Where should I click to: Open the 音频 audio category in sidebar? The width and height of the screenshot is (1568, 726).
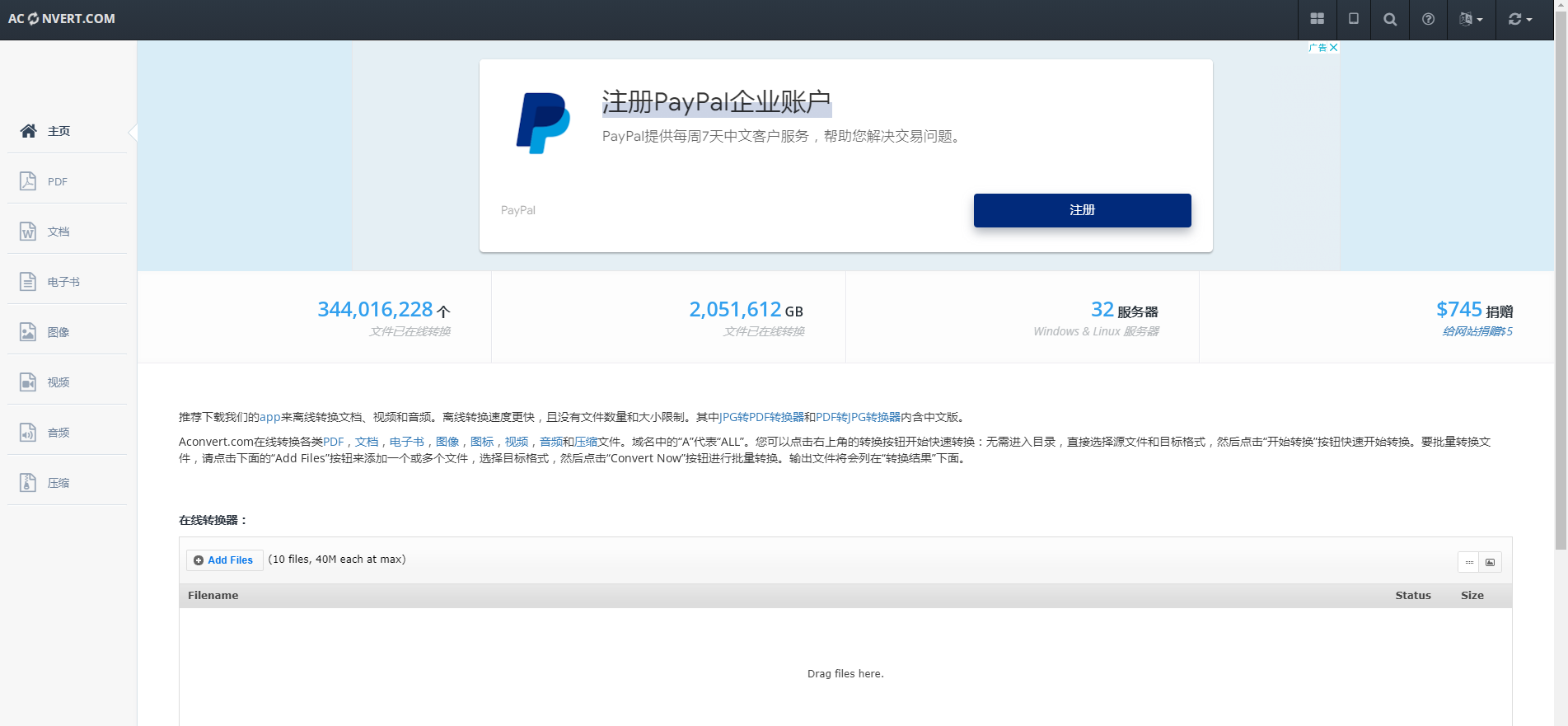point(68,433)
